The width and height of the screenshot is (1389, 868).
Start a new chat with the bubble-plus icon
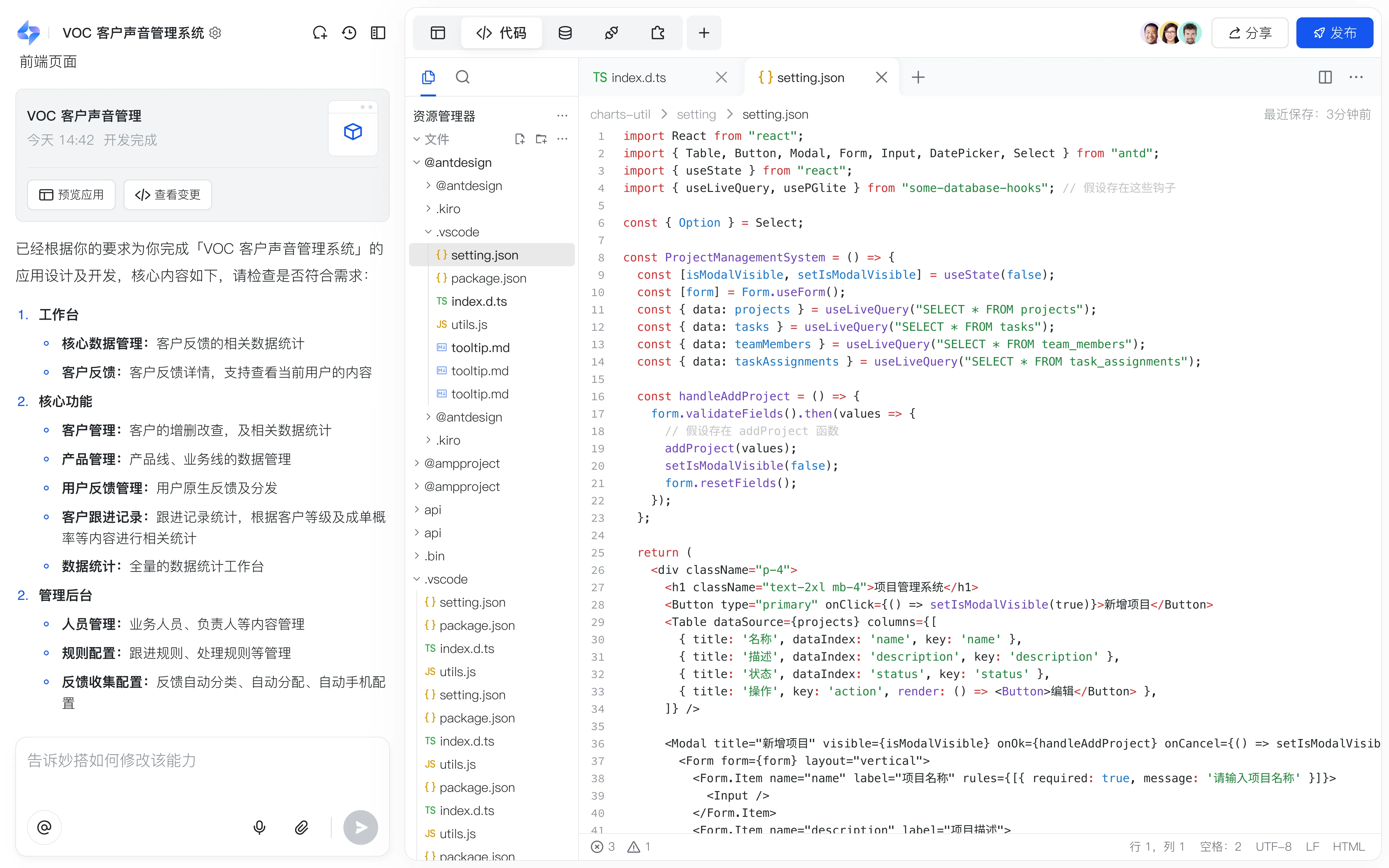320,33
